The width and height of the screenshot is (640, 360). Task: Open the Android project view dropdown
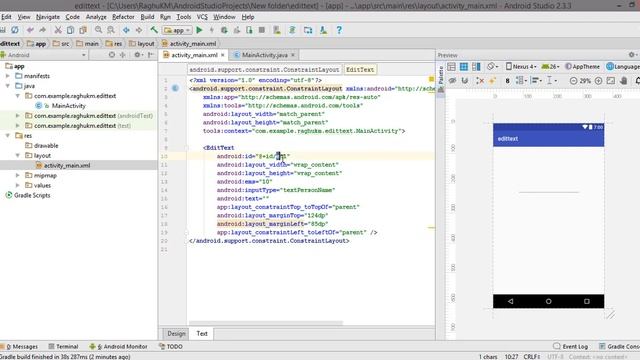[44, 55]
